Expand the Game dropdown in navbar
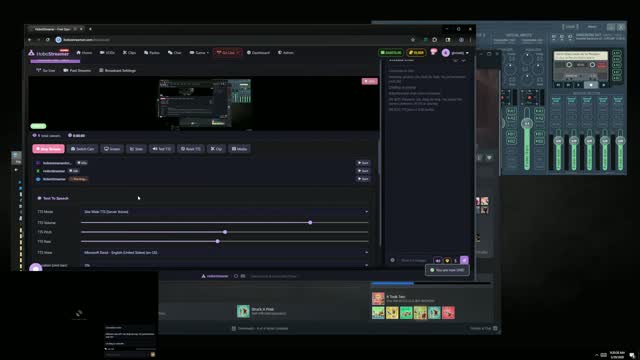 [x=199, y=53]
